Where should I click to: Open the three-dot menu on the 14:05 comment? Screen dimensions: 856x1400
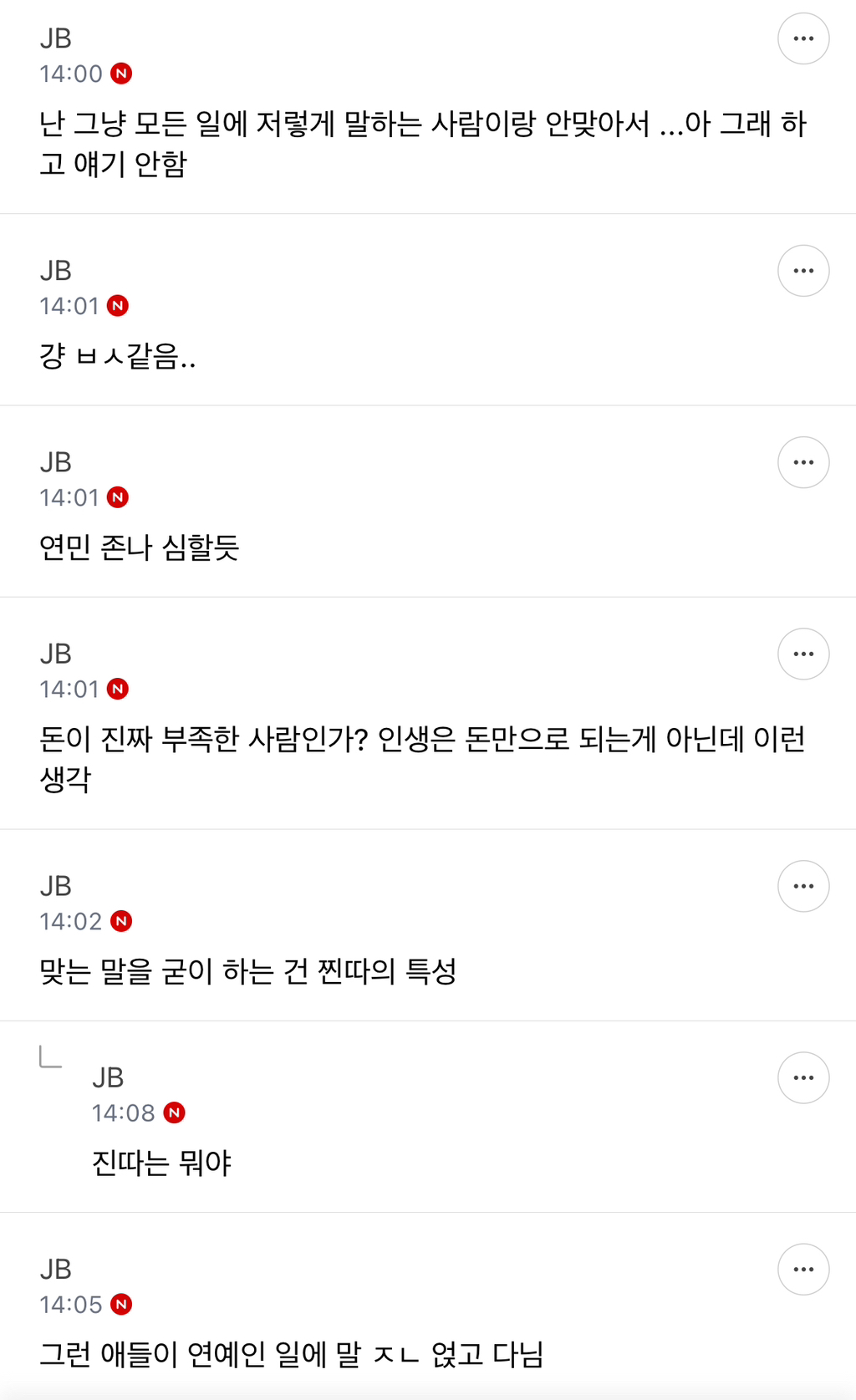(802, 1269)
